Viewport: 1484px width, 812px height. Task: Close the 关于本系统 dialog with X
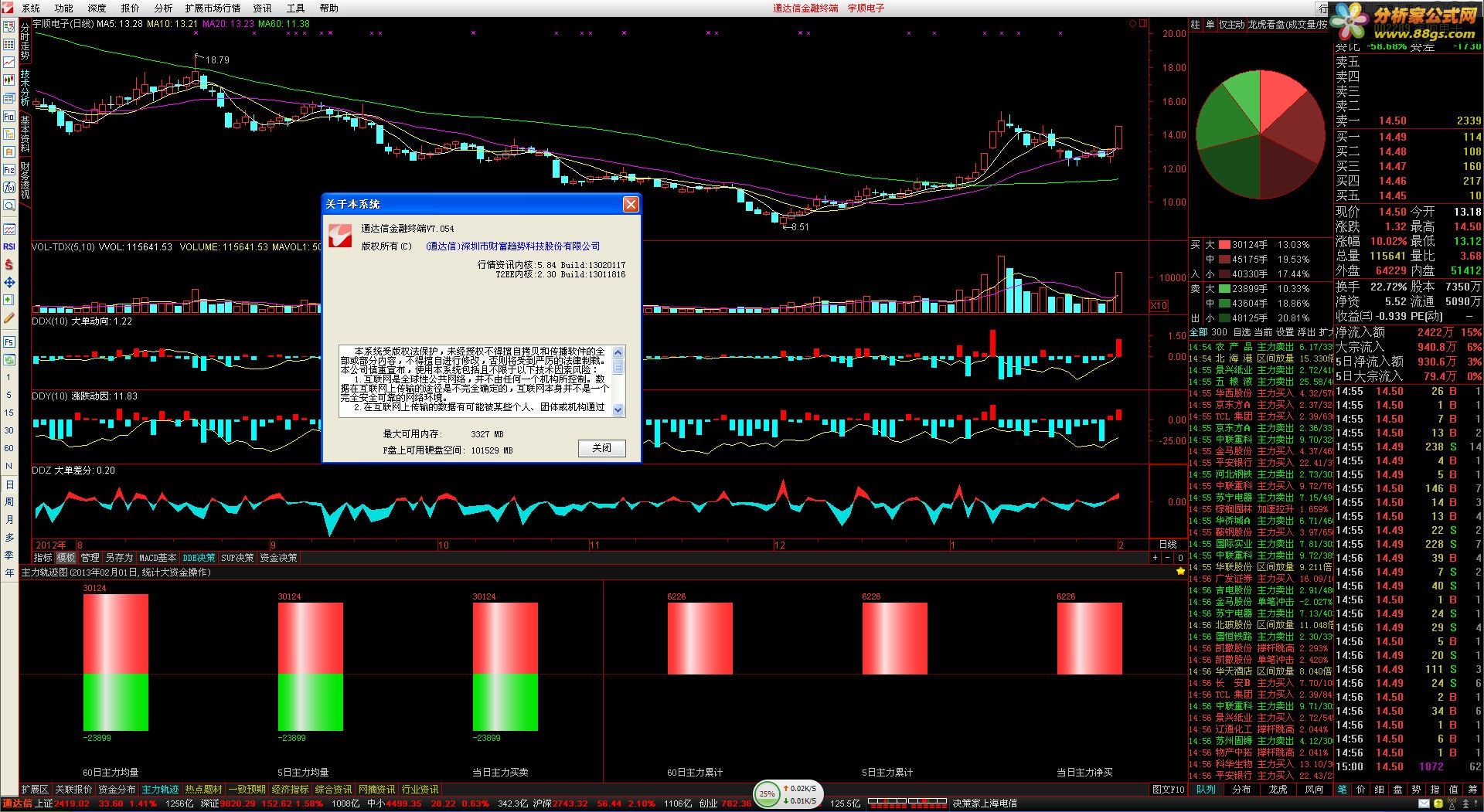coord(631,204)
